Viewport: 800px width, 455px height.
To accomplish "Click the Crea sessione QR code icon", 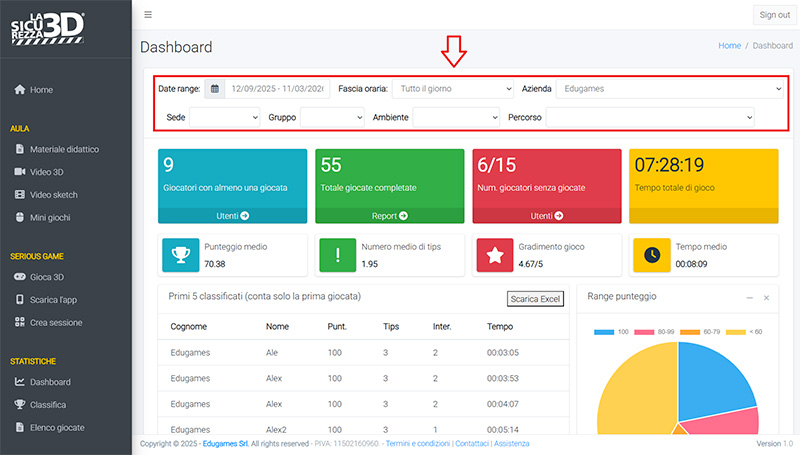I will [19, 322].
